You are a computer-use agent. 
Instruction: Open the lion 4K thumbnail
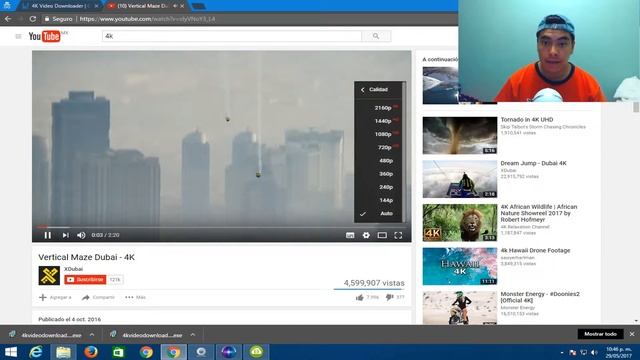click(x=460, y=222)
